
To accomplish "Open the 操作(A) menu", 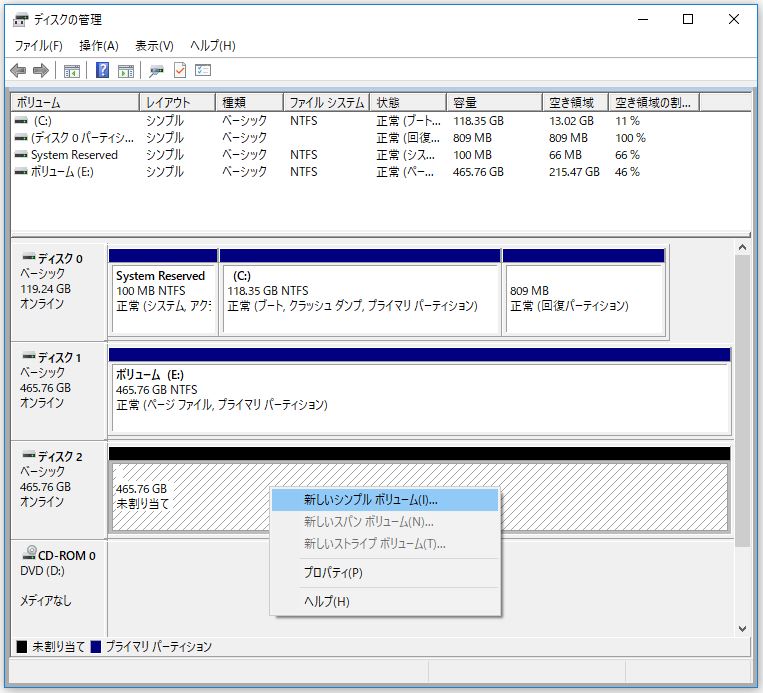I will pos(99,46).
